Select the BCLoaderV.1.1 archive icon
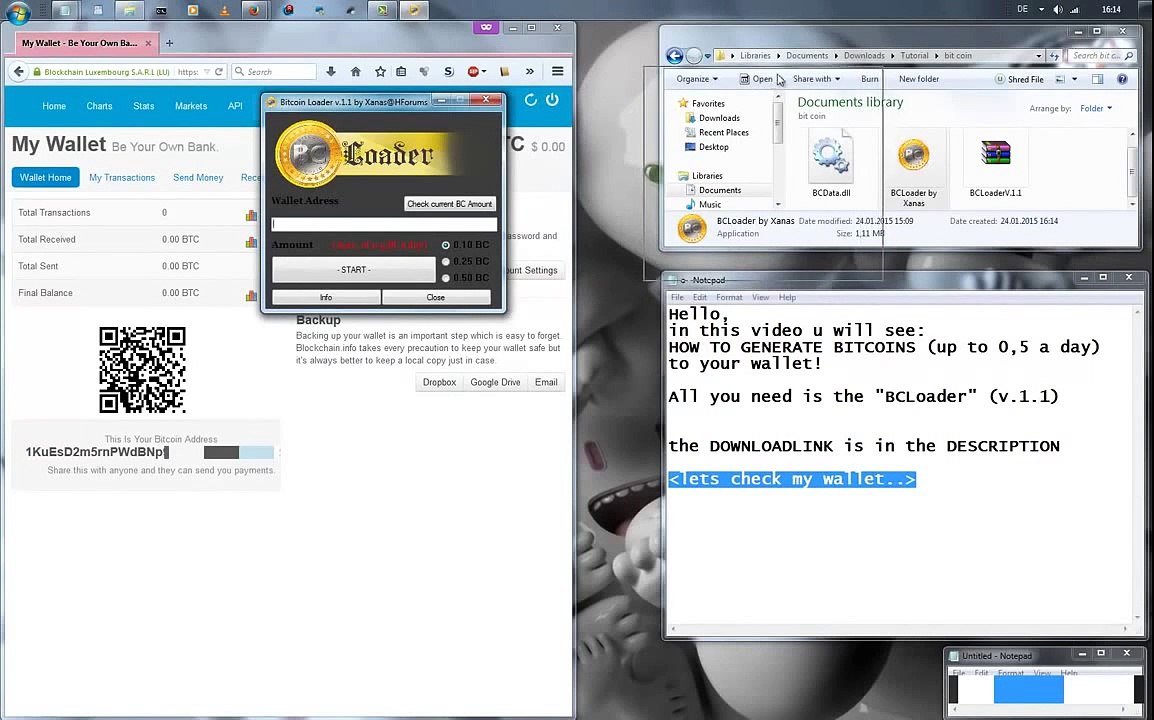 tap(995, 152)
